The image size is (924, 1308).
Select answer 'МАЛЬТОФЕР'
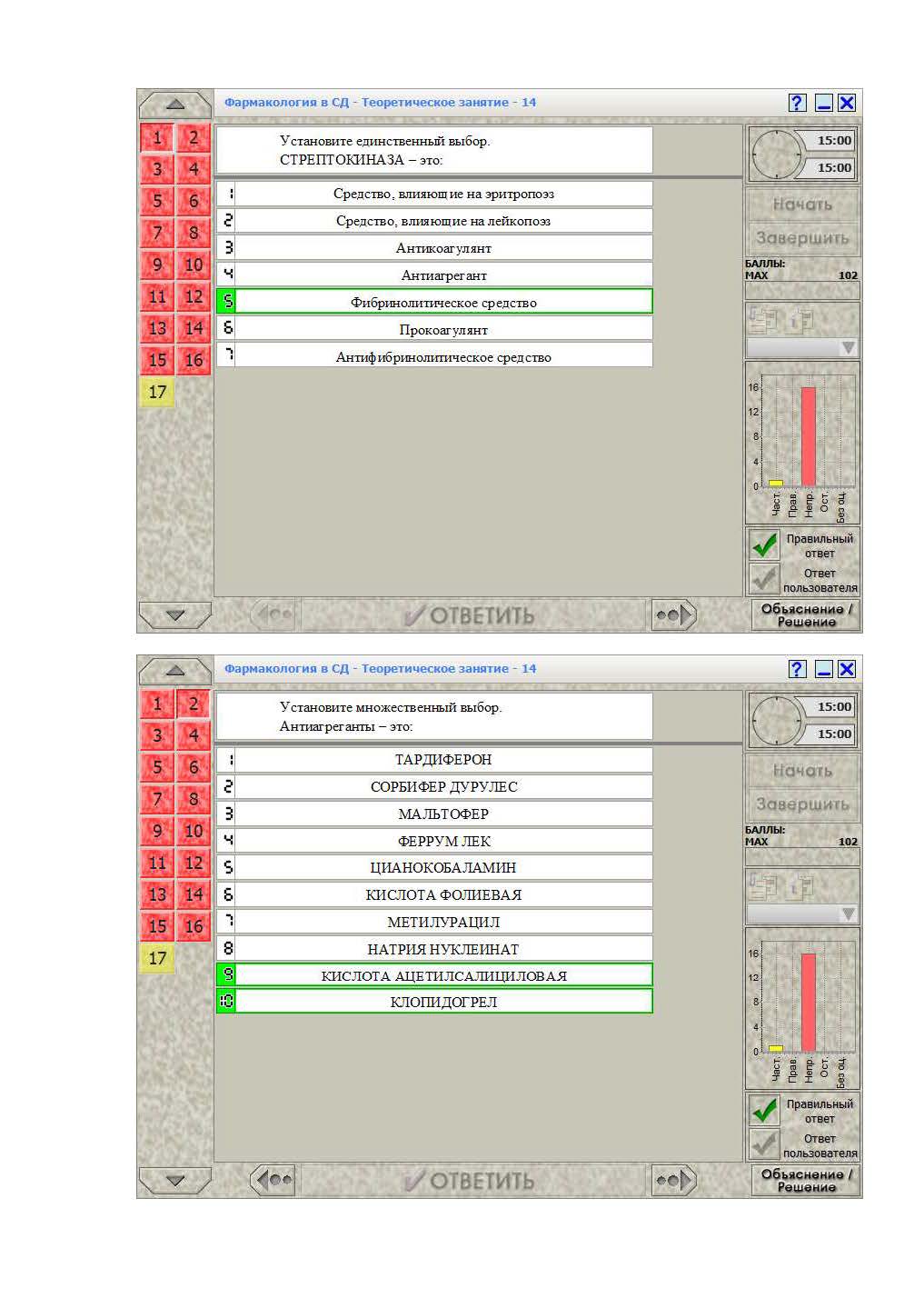tap(434, 814)
